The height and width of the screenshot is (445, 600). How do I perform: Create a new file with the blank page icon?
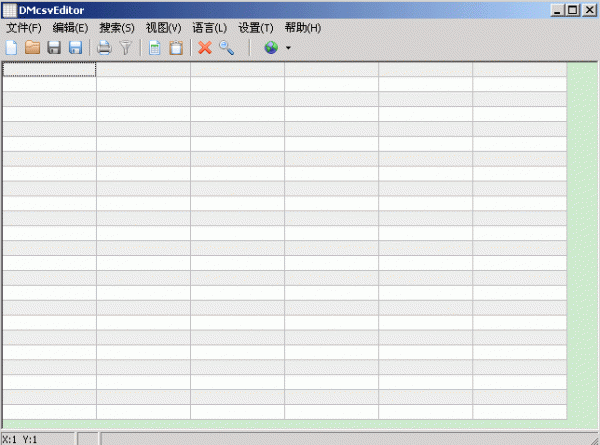point(11,48)
